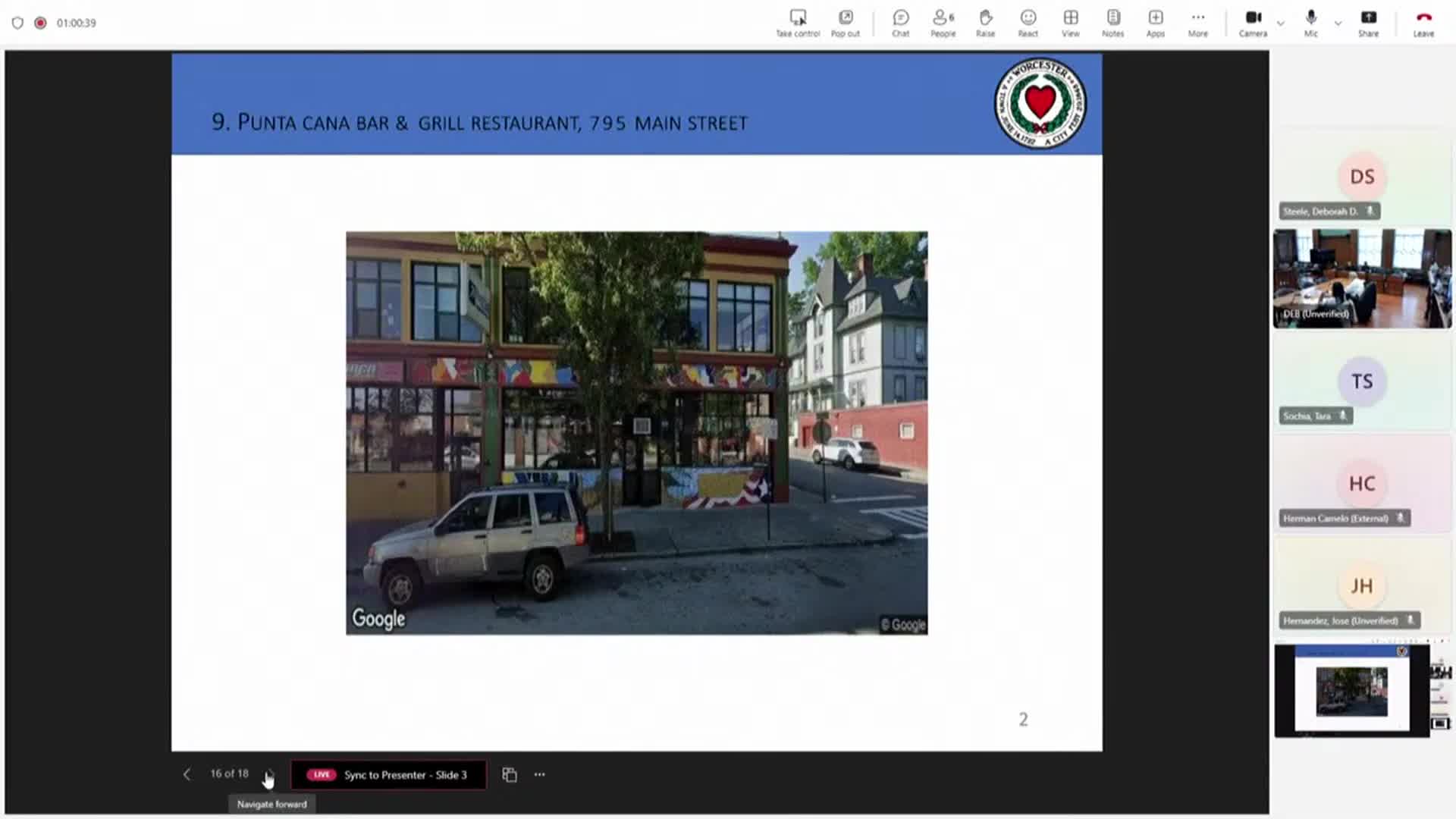Screen dimensions: 1456x819
Task: Leave the meeting
Action: point(1423,22)
